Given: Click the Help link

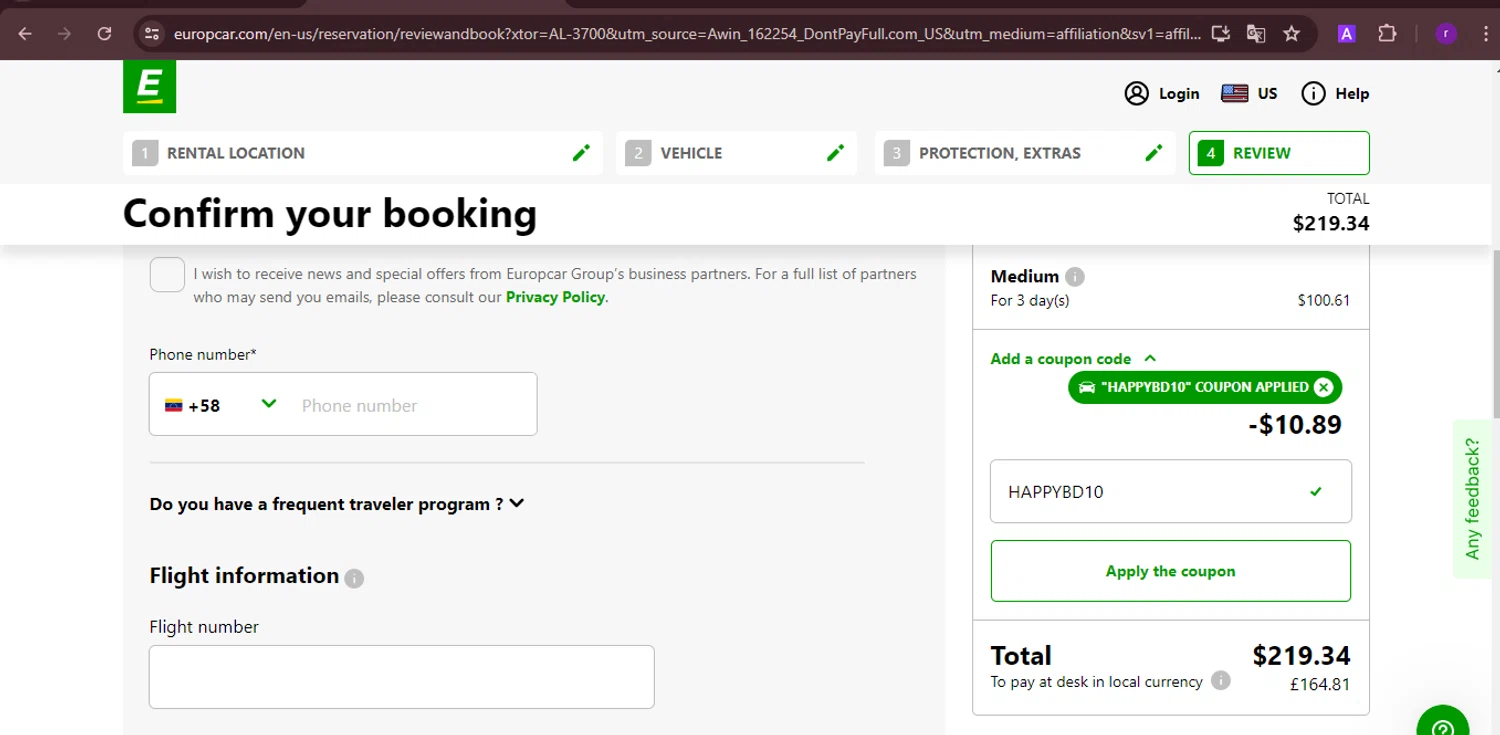Looking at the screenshot, I should click(x=1352, y=93).
